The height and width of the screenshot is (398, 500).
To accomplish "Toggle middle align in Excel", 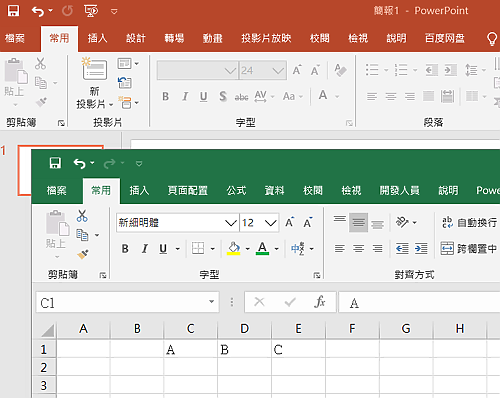I will coord(358,222).
